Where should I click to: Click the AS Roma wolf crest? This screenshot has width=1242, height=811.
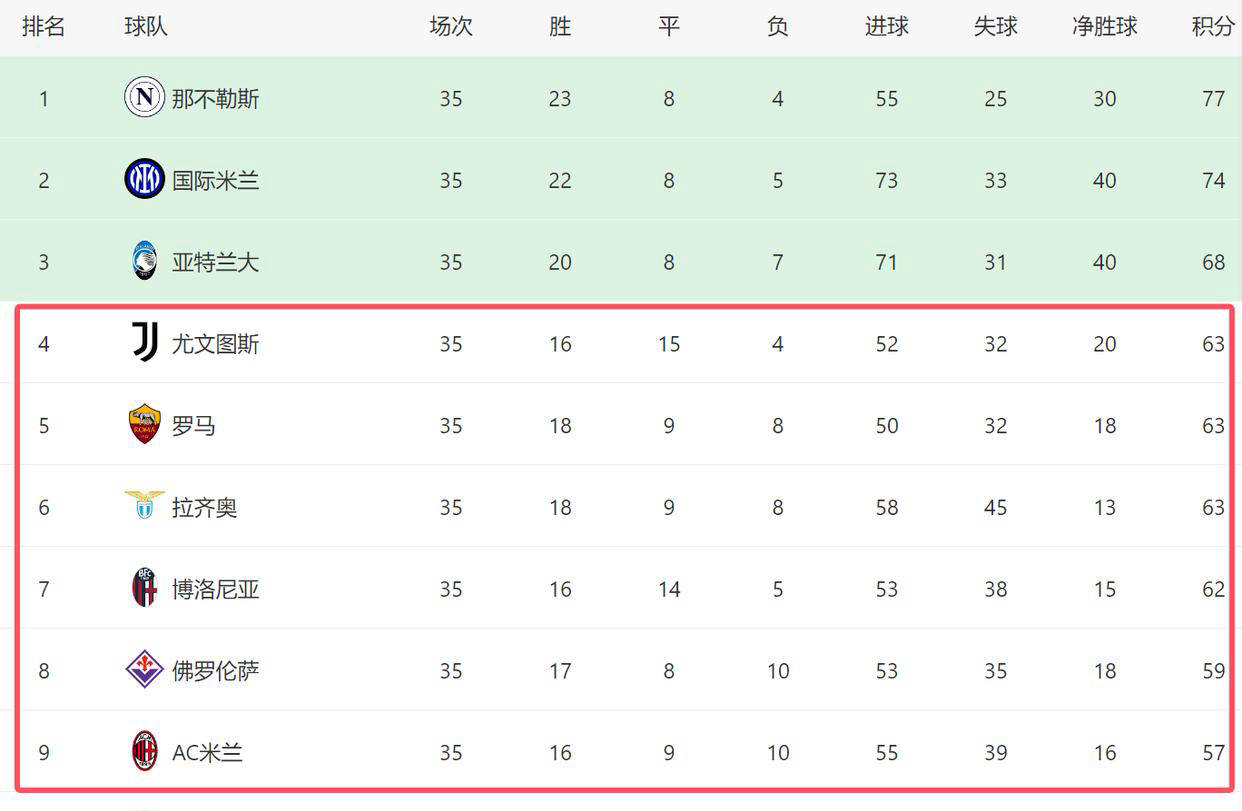coord(145,425)
